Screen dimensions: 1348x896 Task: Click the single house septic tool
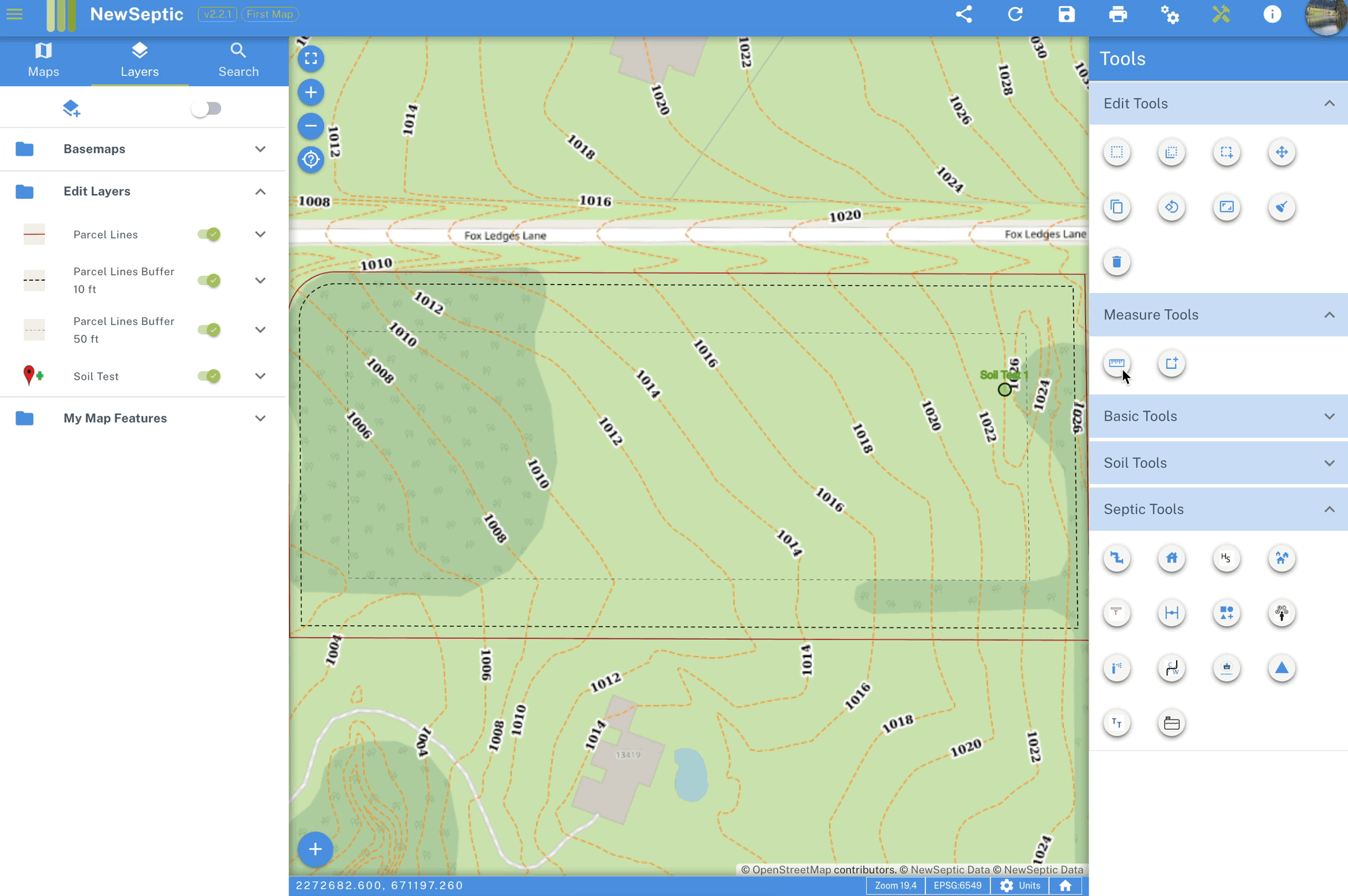click(1171, 558)
